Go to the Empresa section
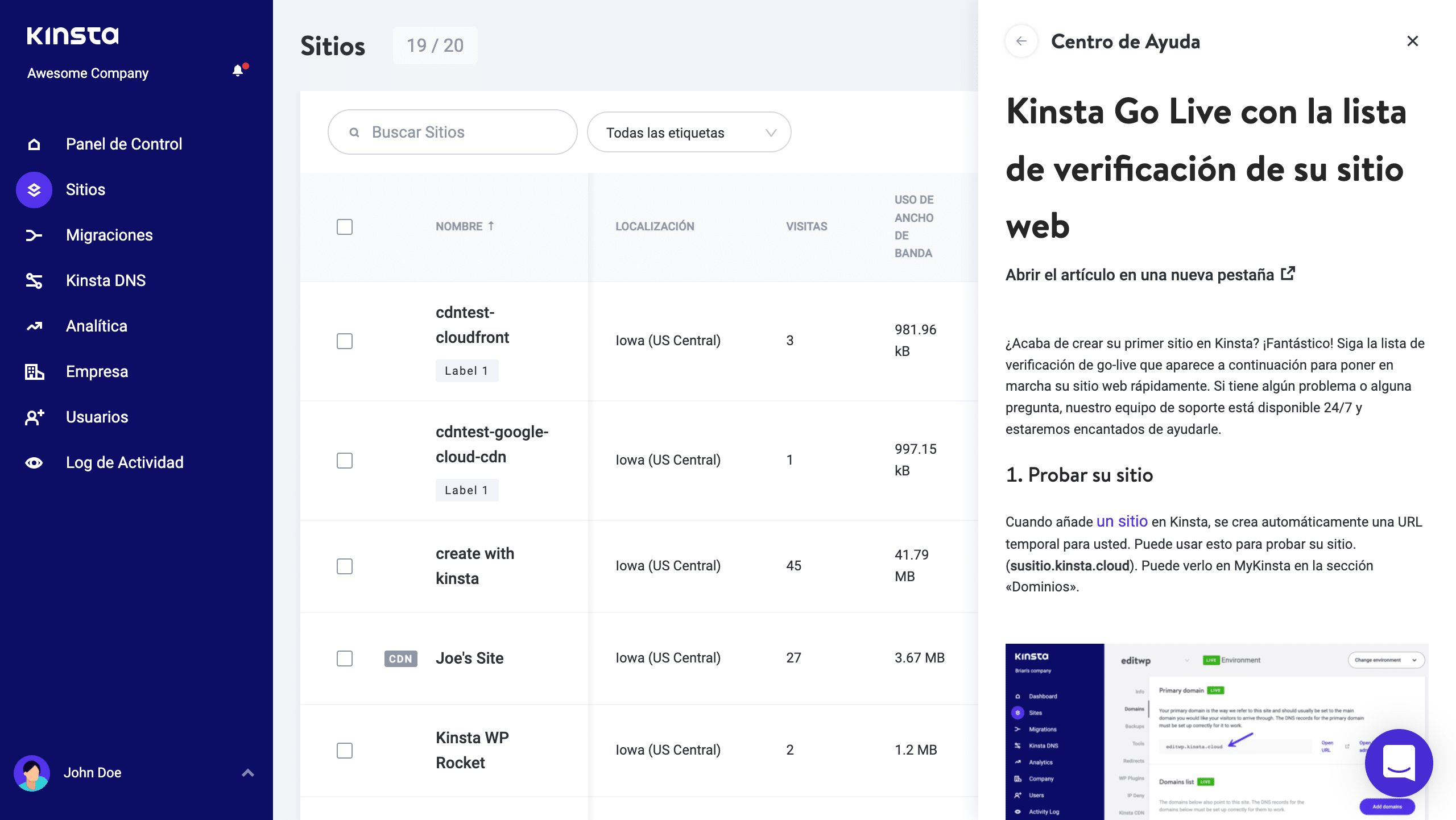This screenshot has height=820, width=1456. (x=97, y=371)
